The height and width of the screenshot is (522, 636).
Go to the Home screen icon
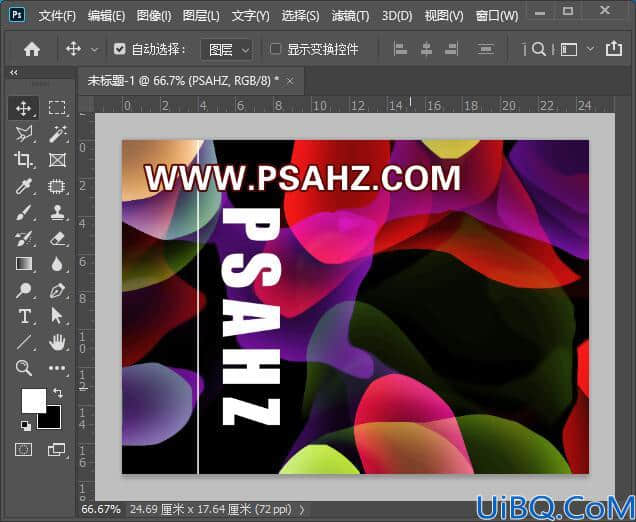[x=32, y=49]
